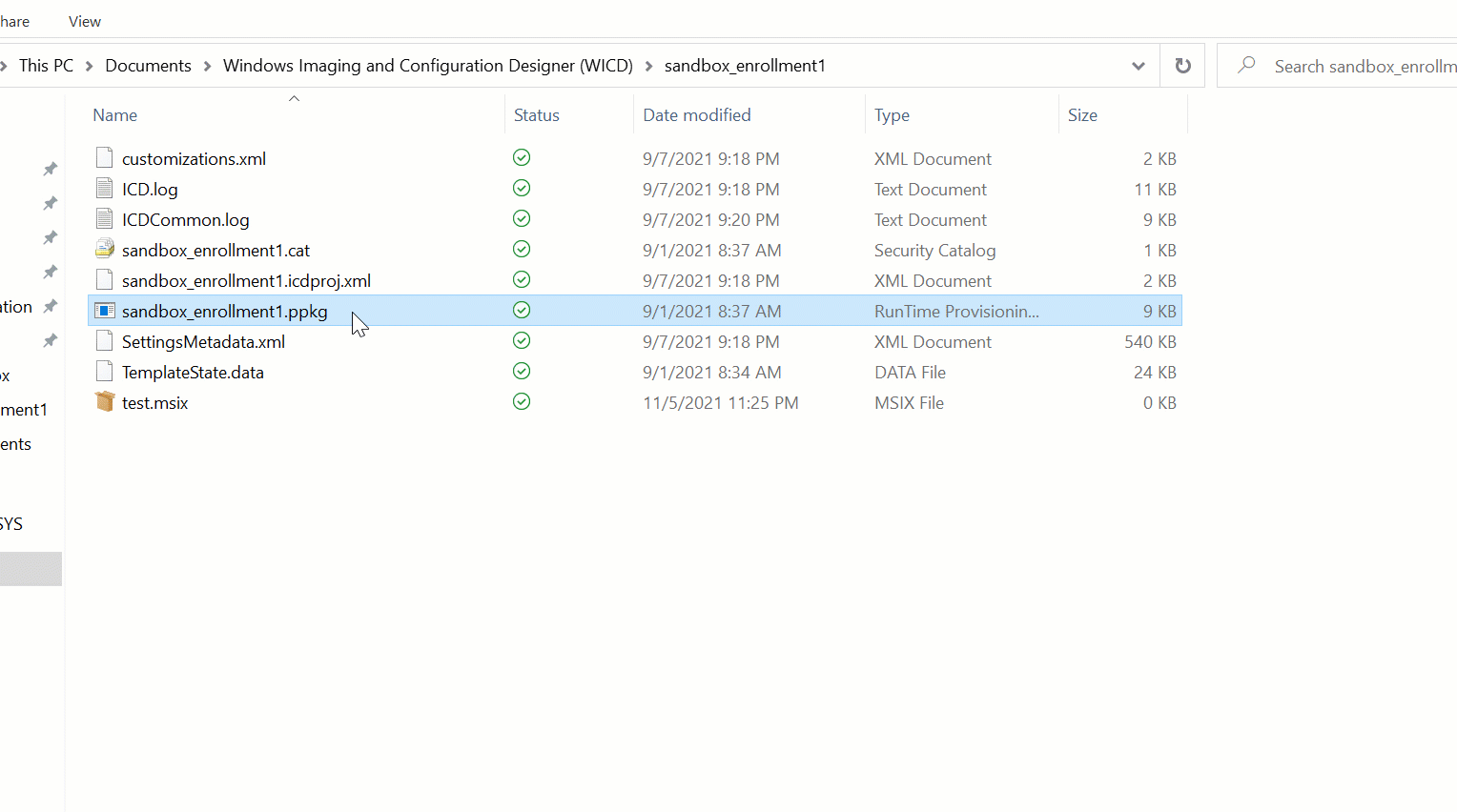The image size is (1457, 812).
Task: Navigate to This PC via breadcrumb
Action: [46, 65]
